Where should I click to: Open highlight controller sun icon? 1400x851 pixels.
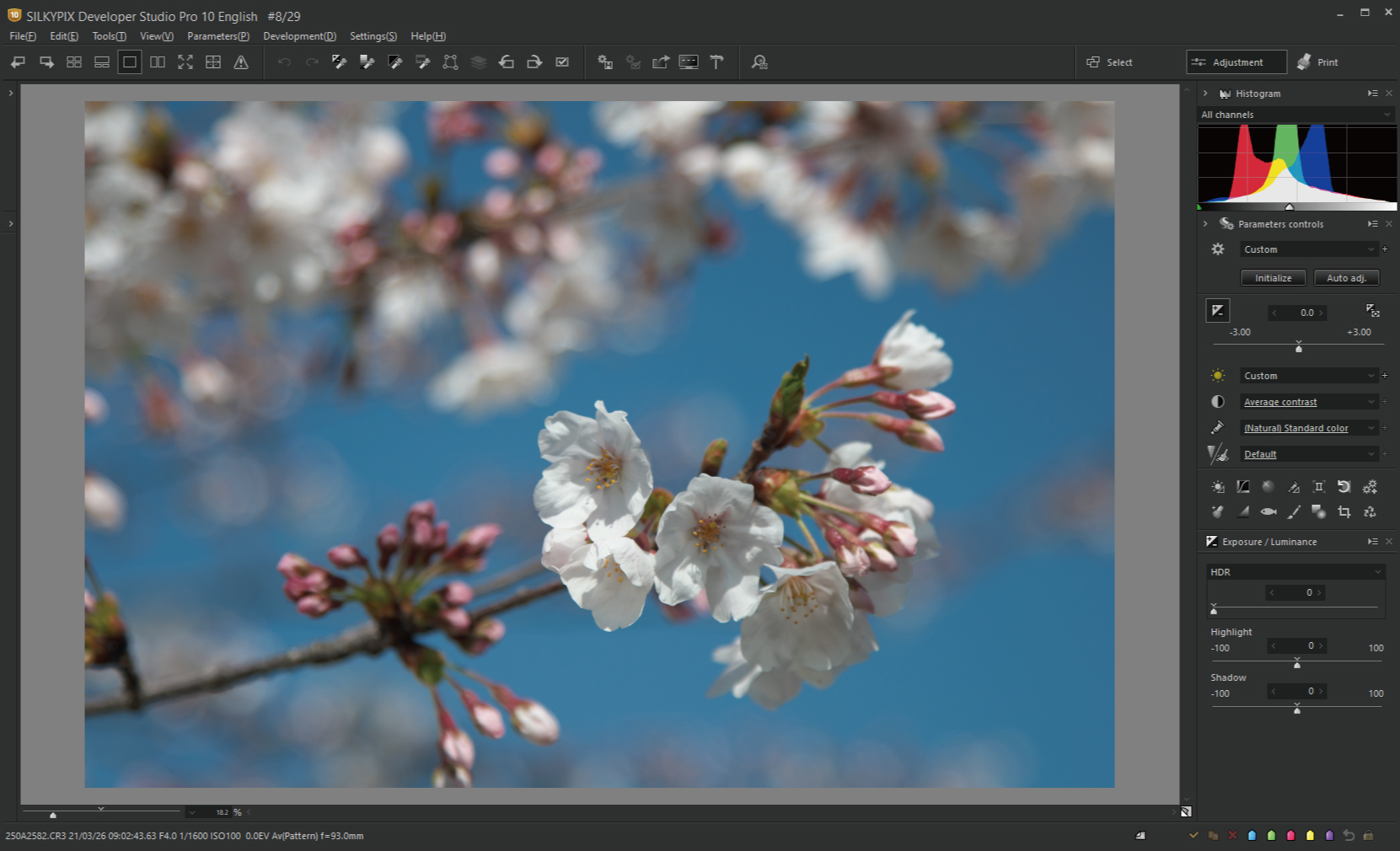[1218, 487]
